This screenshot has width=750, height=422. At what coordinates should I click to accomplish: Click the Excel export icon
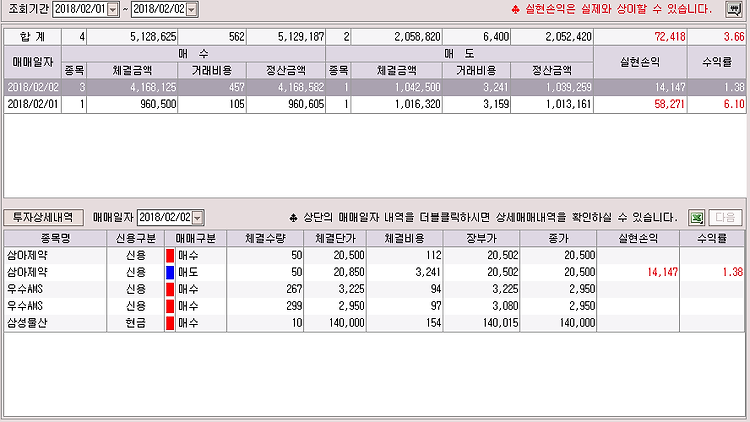(697, 218)
